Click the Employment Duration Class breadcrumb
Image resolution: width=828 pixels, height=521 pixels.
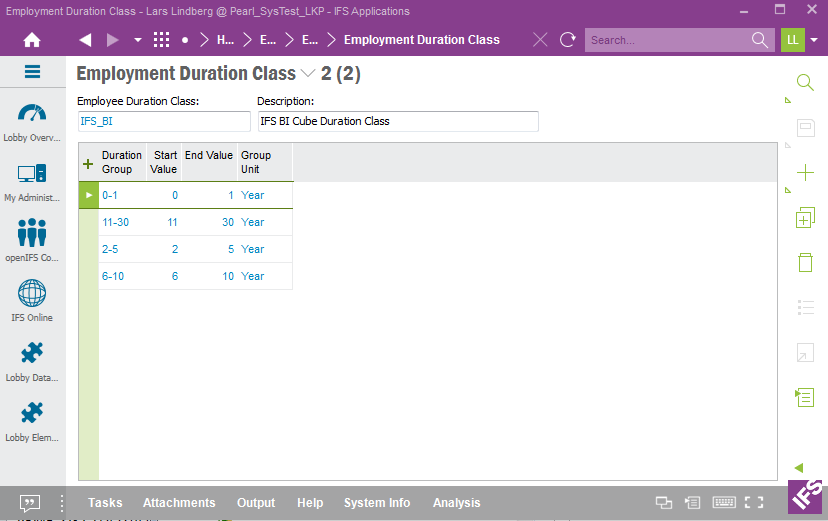coord(421,40)
